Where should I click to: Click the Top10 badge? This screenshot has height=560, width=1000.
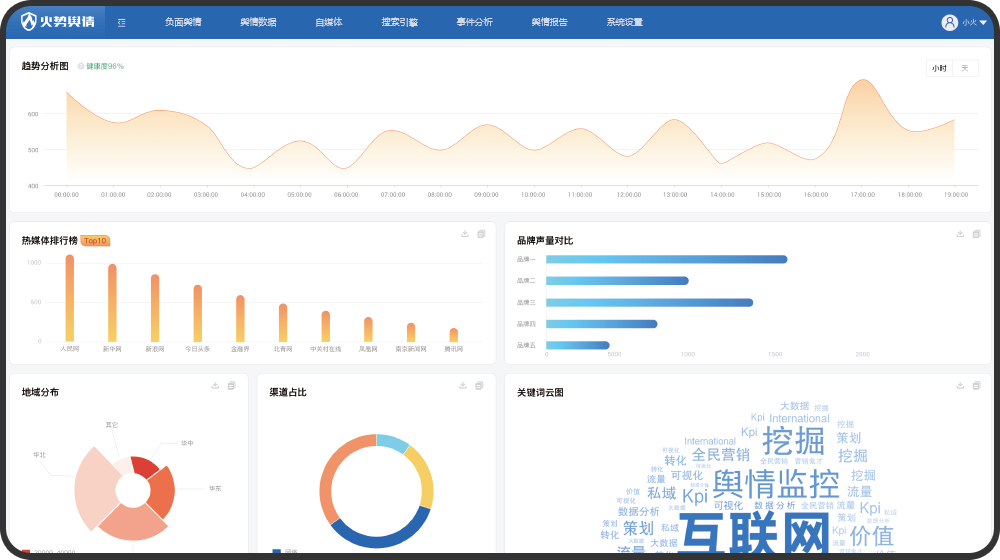pos(95,241)
